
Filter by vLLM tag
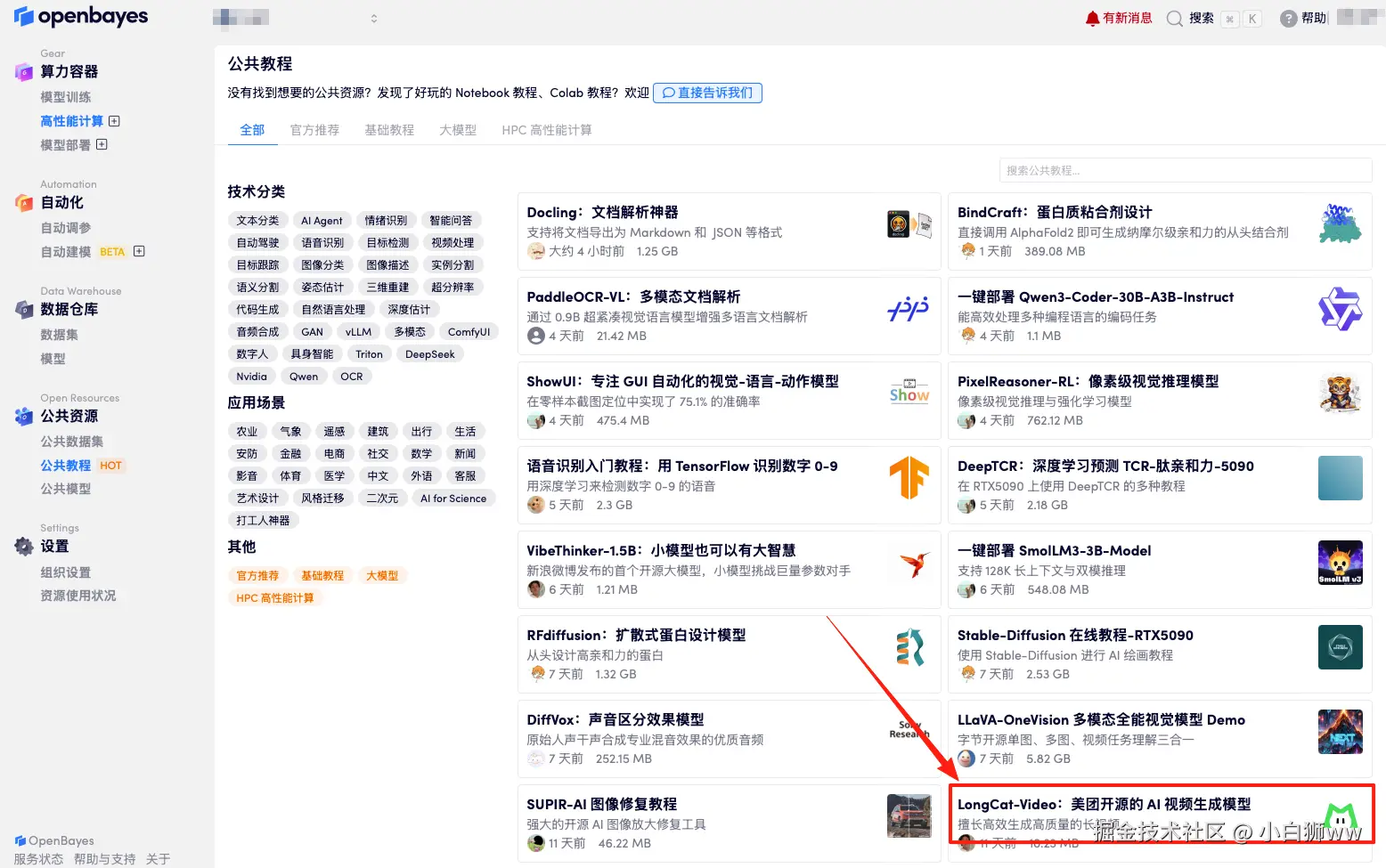(x=358, y=332)
